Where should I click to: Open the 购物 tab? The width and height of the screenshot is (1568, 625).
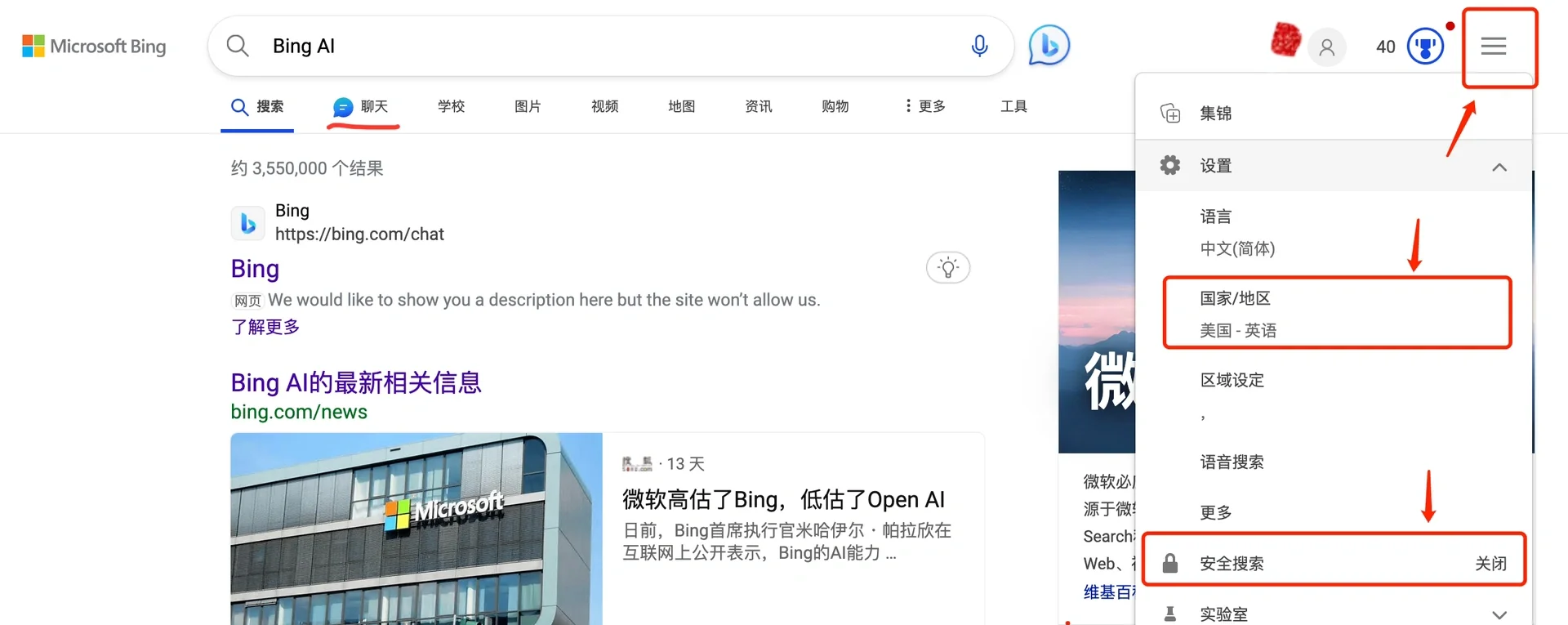(x=835, y=106)
